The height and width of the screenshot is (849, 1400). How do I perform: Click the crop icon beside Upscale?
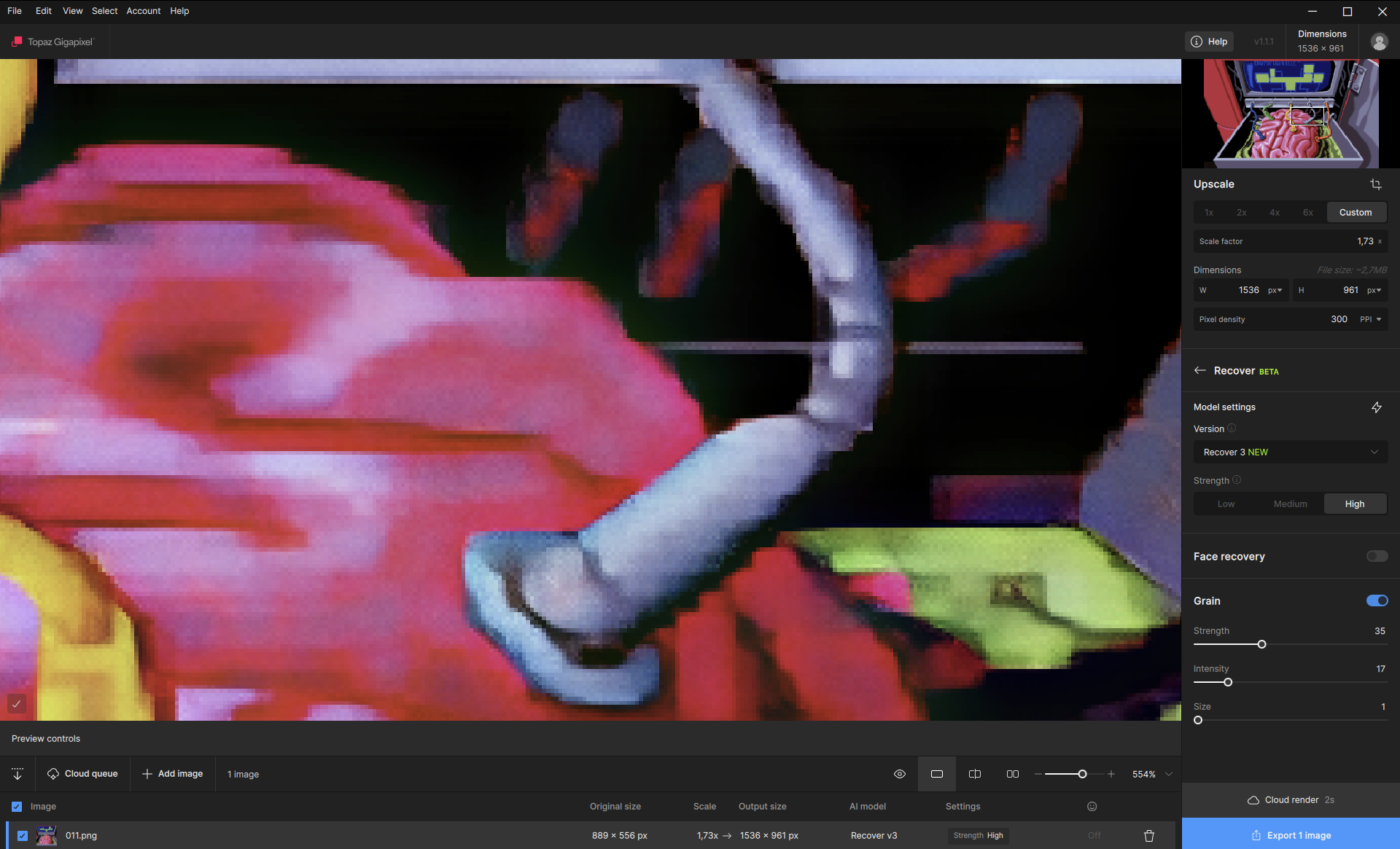point(1375,184)
